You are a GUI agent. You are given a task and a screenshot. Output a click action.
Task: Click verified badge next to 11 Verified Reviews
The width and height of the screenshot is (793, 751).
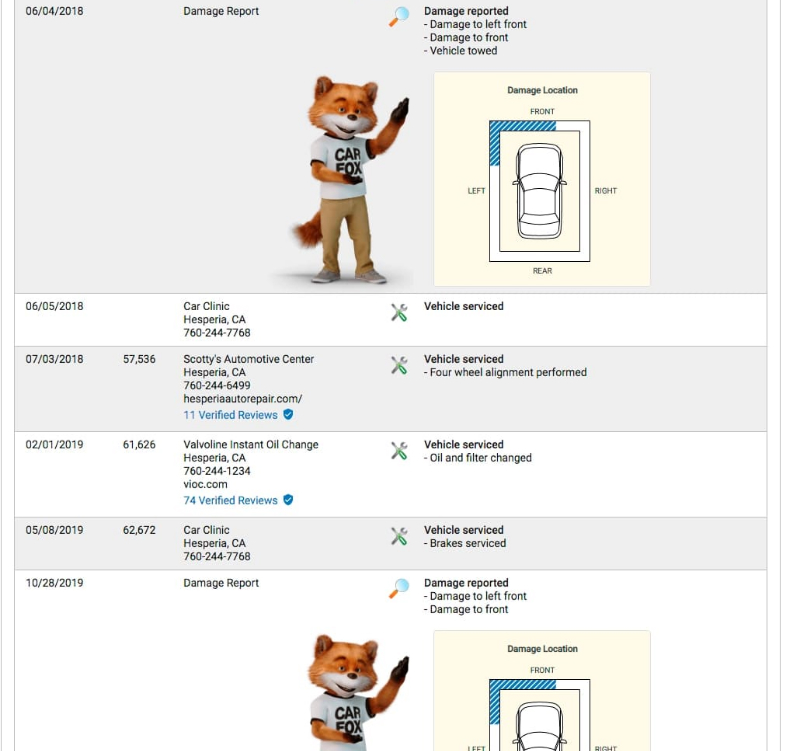click(288, 414)
